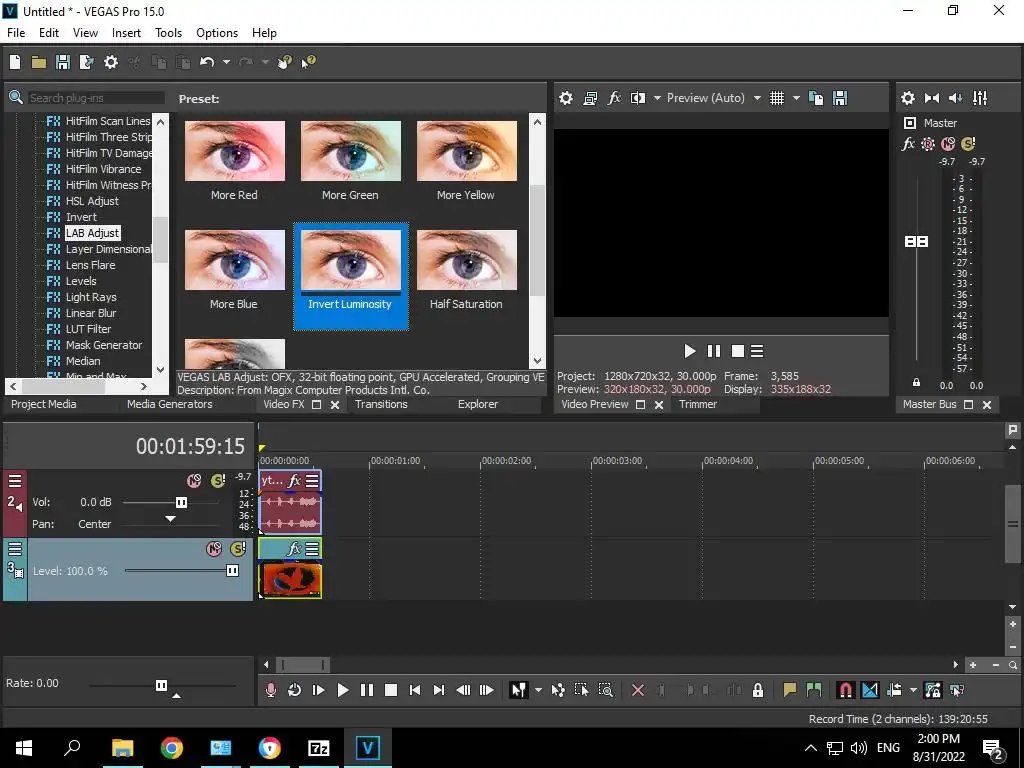
Task: Solo audio track 2
Action: 218,481
